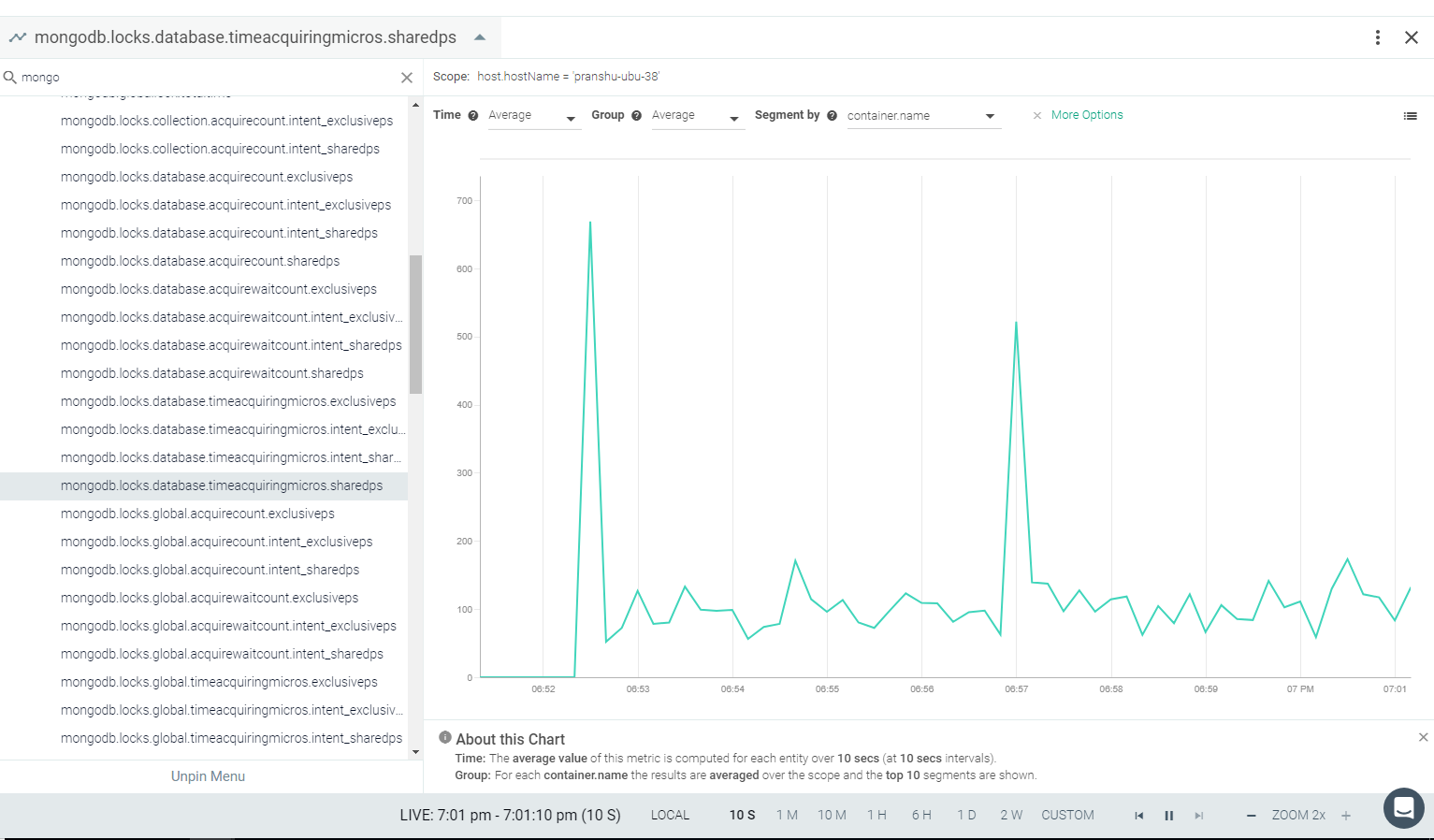Click metric list scroll down arrow

(x=415, y=751)
